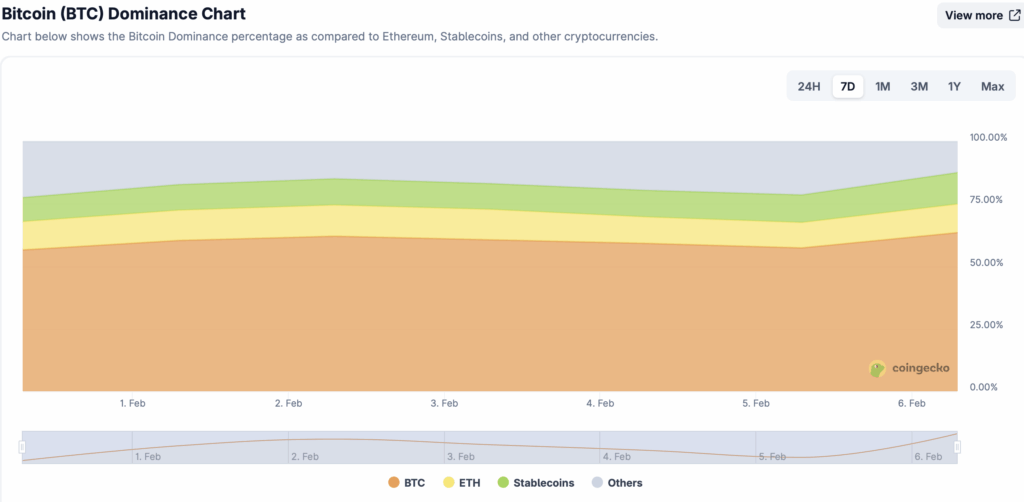The height and width of the screenshot is (502, 1024).
Task: Click the 3. Feb marker in navigator
Action: [460, 456]
